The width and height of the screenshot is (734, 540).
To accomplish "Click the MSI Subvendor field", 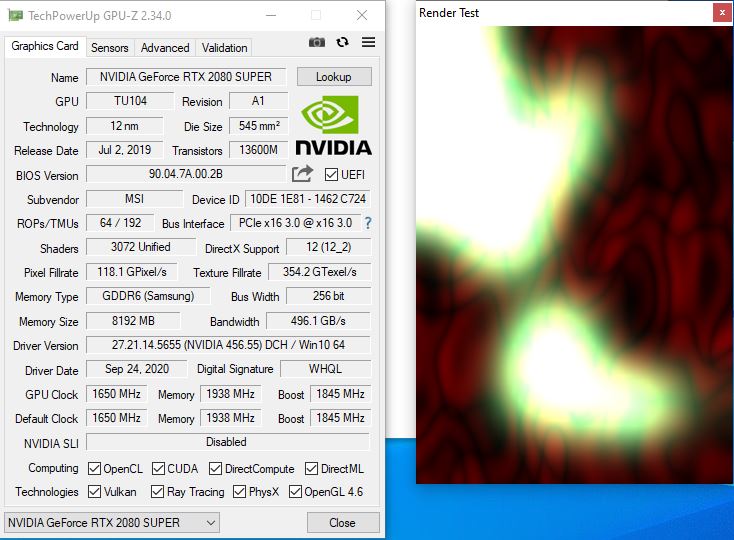I will tap(134, 199).
